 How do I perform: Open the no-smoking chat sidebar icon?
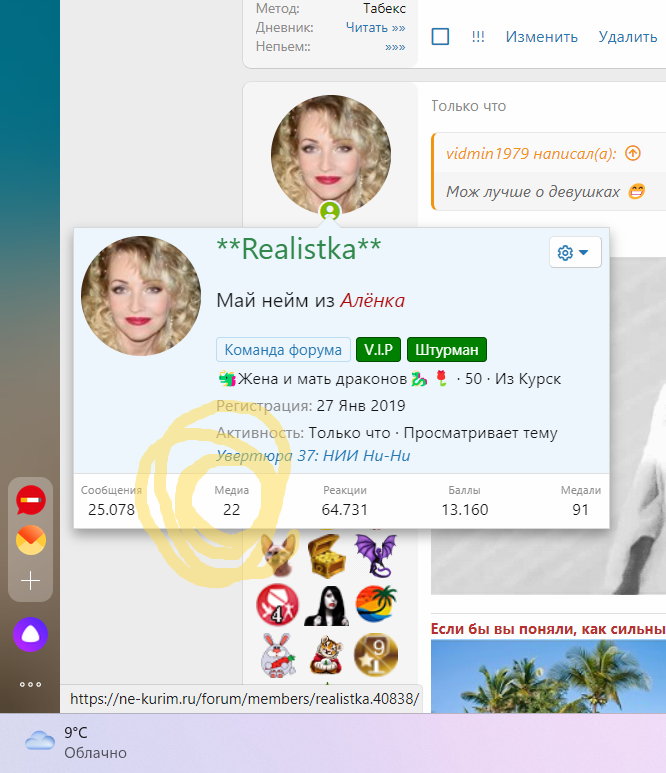(x=31, y=500)
